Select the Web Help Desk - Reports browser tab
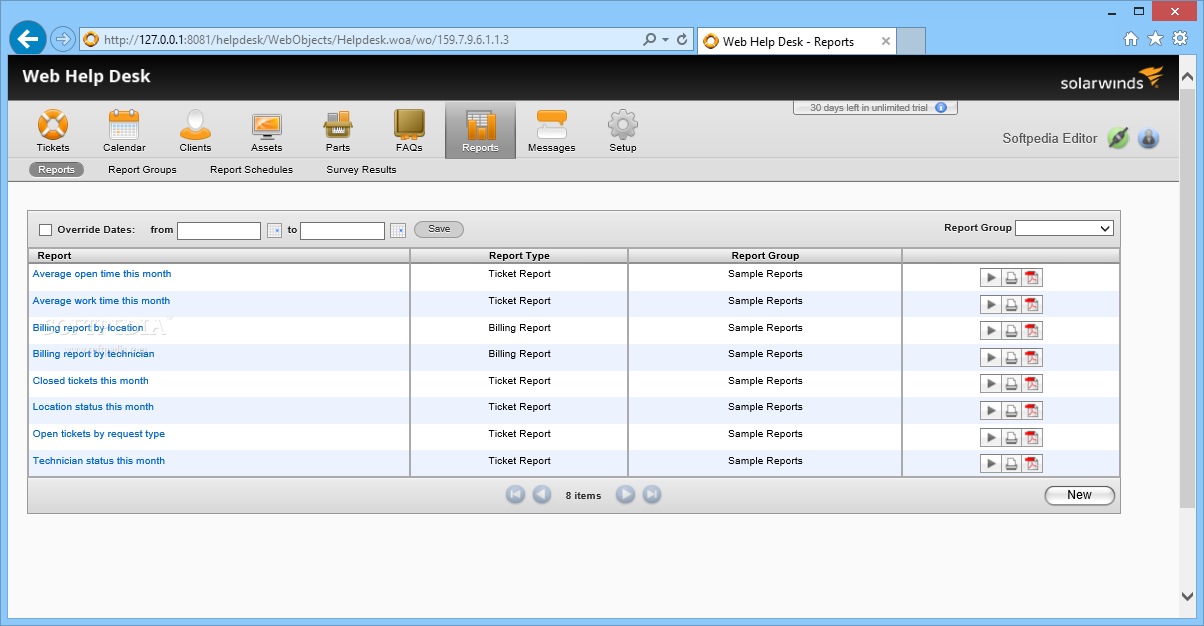This screenshot has width=1204, height=626. (x=796, y=41)
